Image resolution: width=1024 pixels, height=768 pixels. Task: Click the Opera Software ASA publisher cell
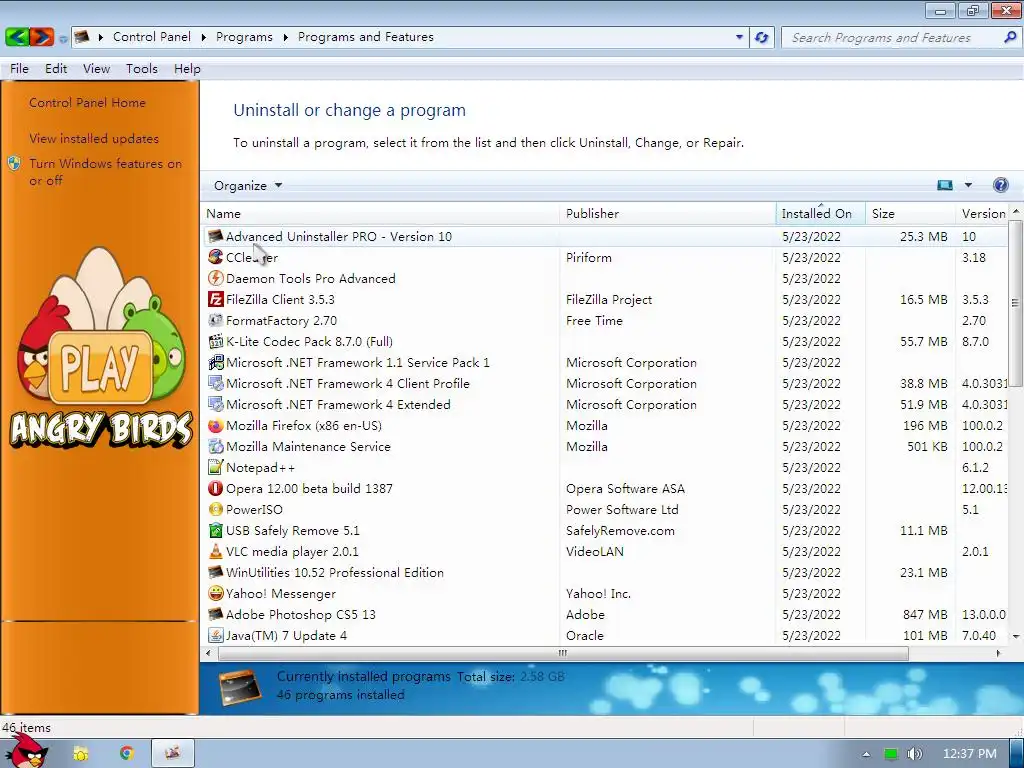tap(626, 488)
